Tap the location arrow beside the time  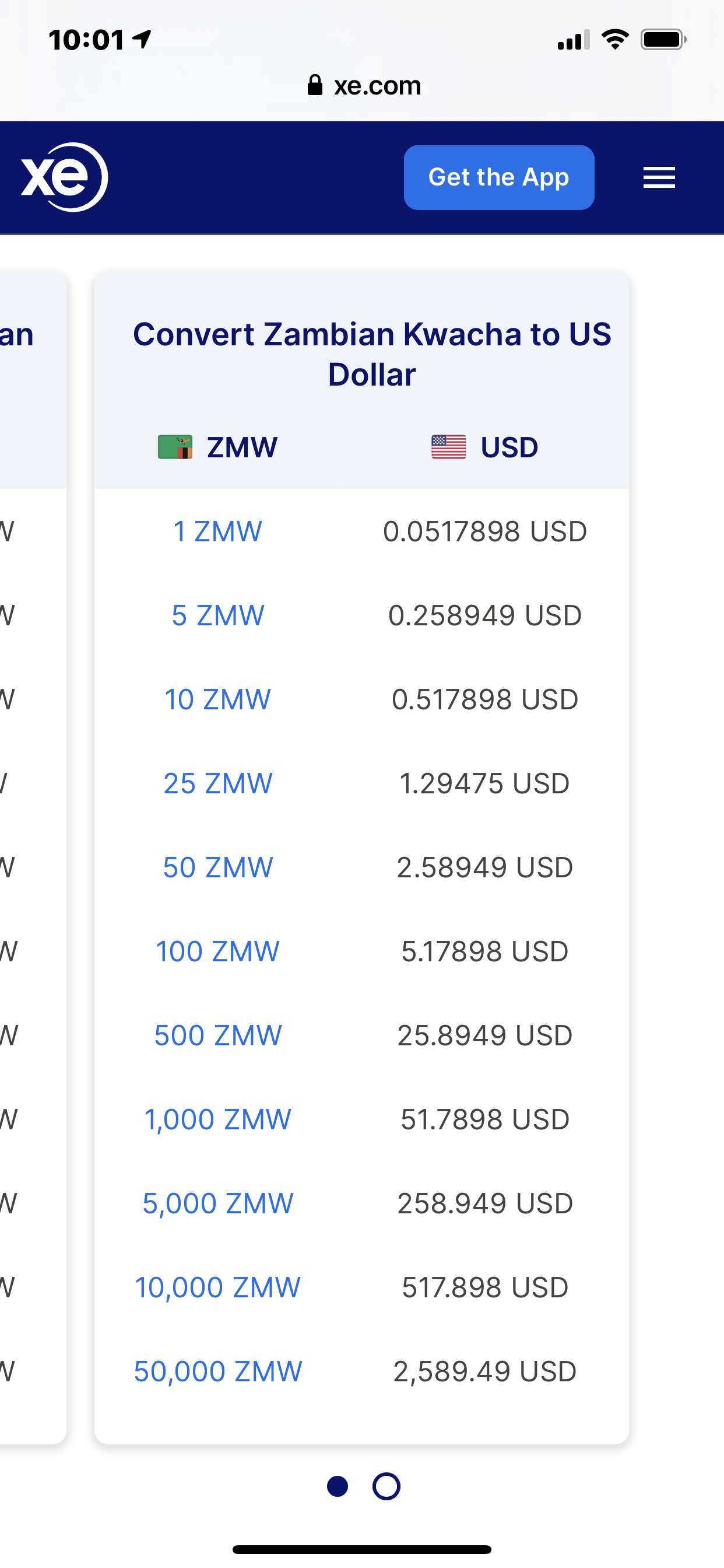[142, 40]
